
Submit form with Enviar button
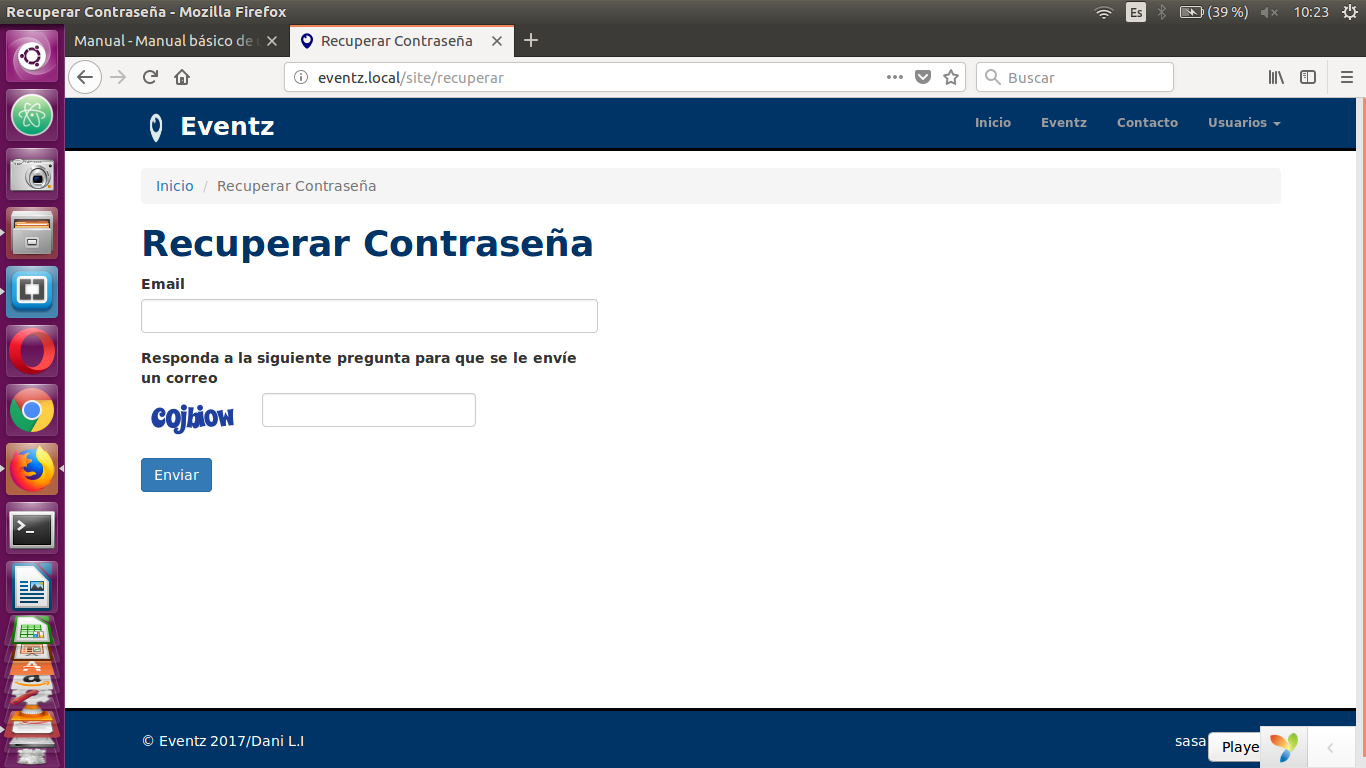(x=176, y=475)
